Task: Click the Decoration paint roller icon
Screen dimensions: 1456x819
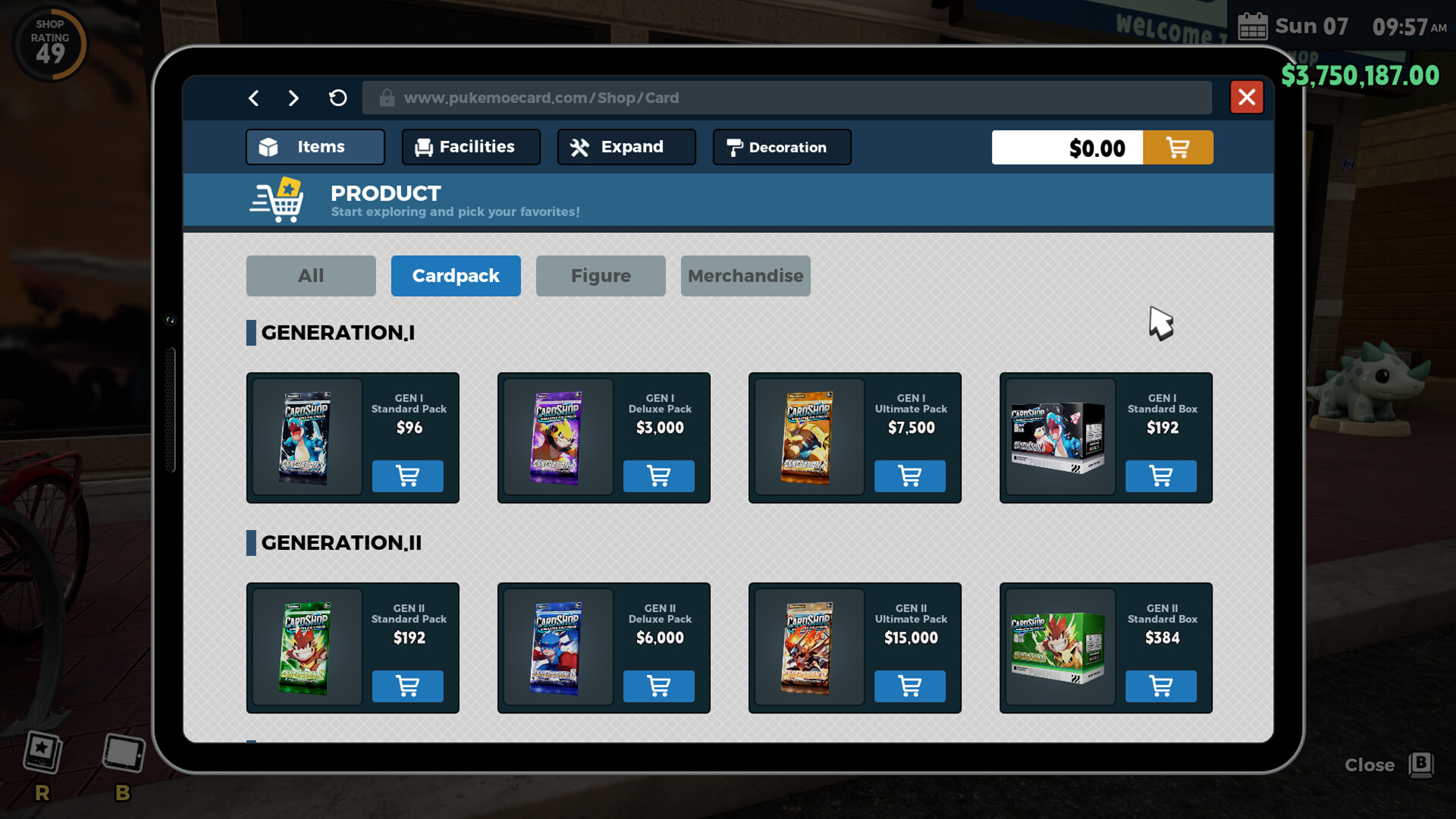Action: (734, 147)
